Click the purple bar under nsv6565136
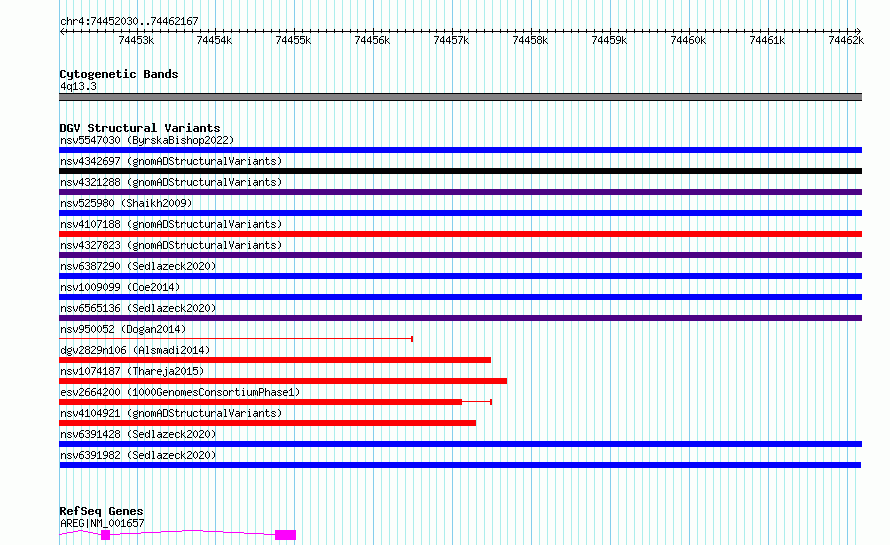Screen dimensions: 890x545 coord(460,318)
